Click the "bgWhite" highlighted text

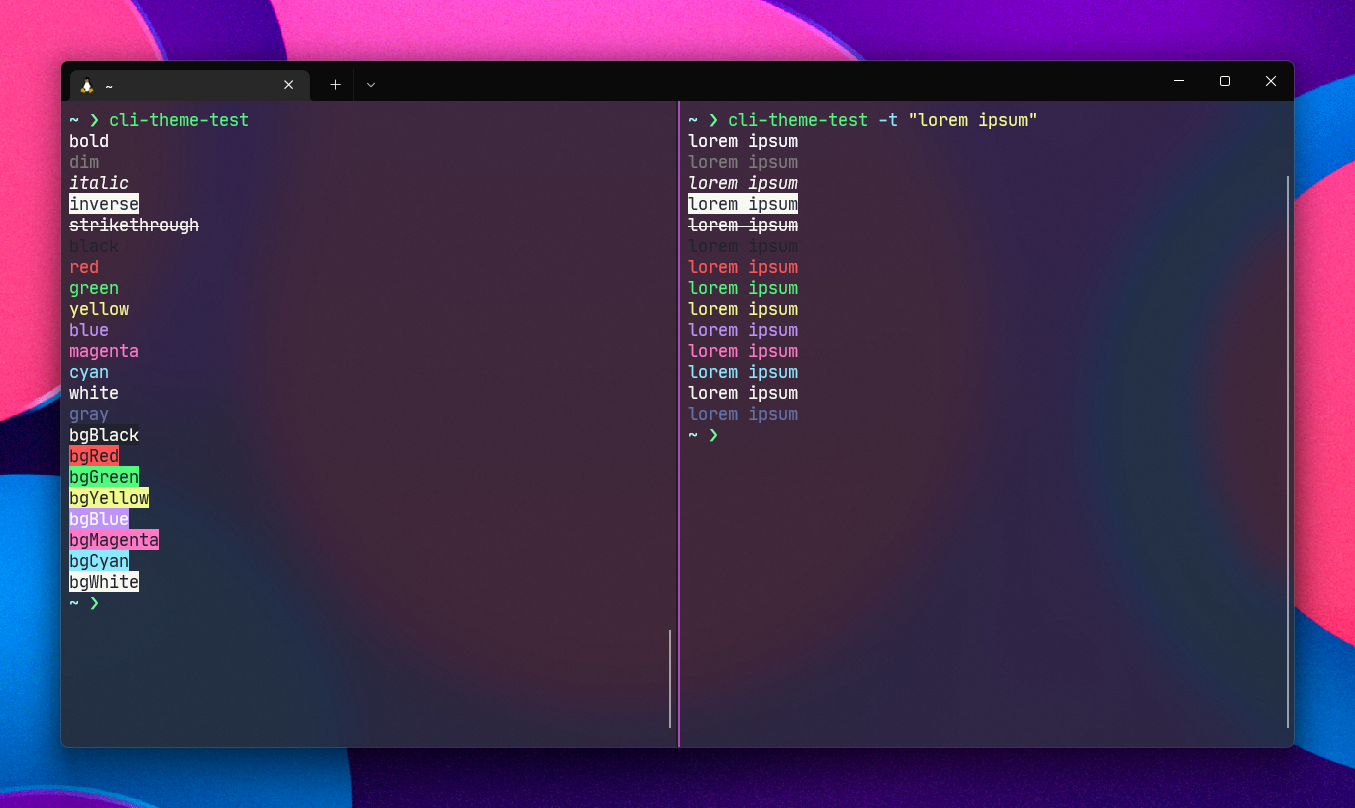click(x=104, y=582)
